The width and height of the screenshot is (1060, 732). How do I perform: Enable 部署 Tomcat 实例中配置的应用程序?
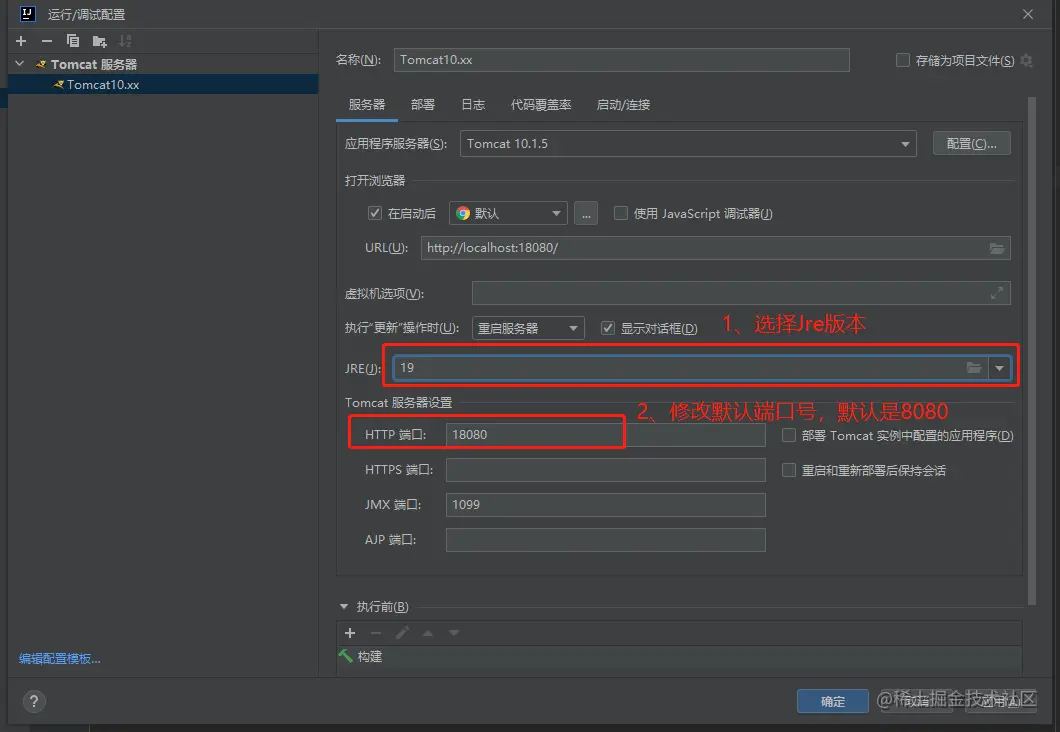pos(788,435)
